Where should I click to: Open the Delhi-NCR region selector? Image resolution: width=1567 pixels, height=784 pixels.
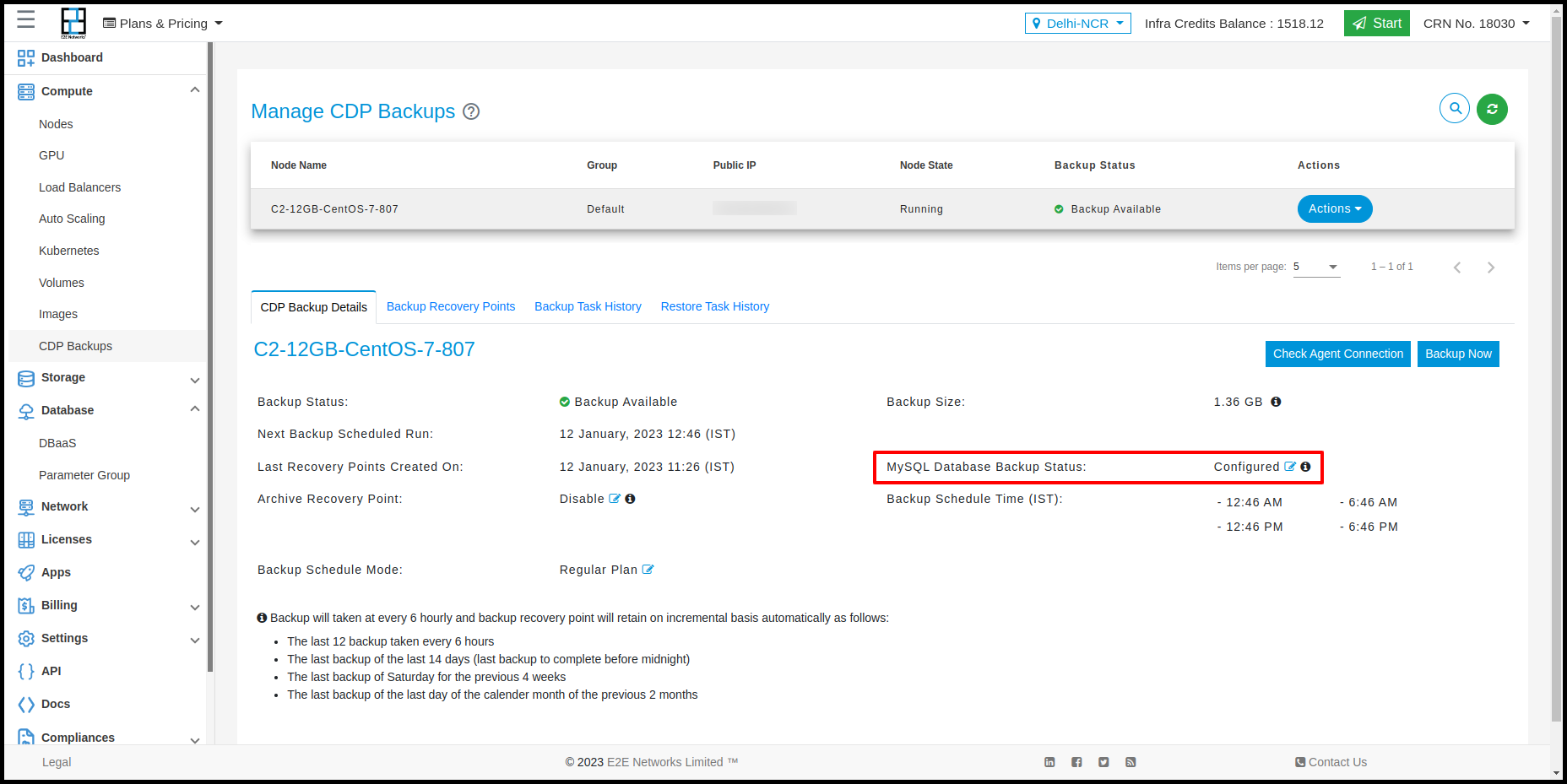pos(1078,24)
